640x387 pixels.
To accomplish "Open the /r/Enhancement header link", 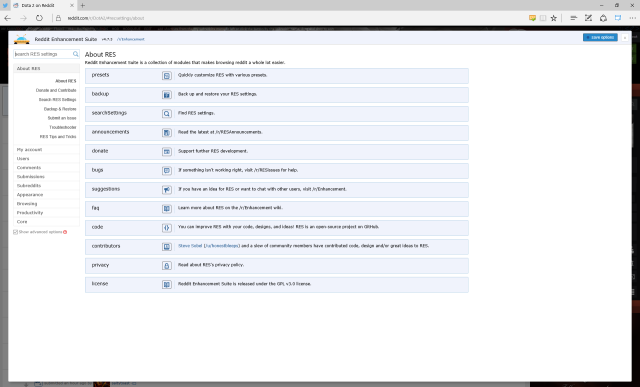I will pyautogui.click(x=131, y=39).
